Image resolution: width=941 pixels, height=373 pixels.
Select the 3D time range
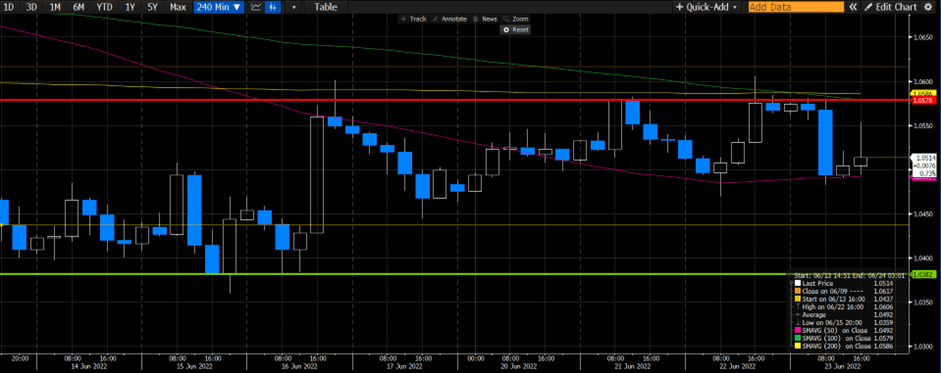(32, 7)
